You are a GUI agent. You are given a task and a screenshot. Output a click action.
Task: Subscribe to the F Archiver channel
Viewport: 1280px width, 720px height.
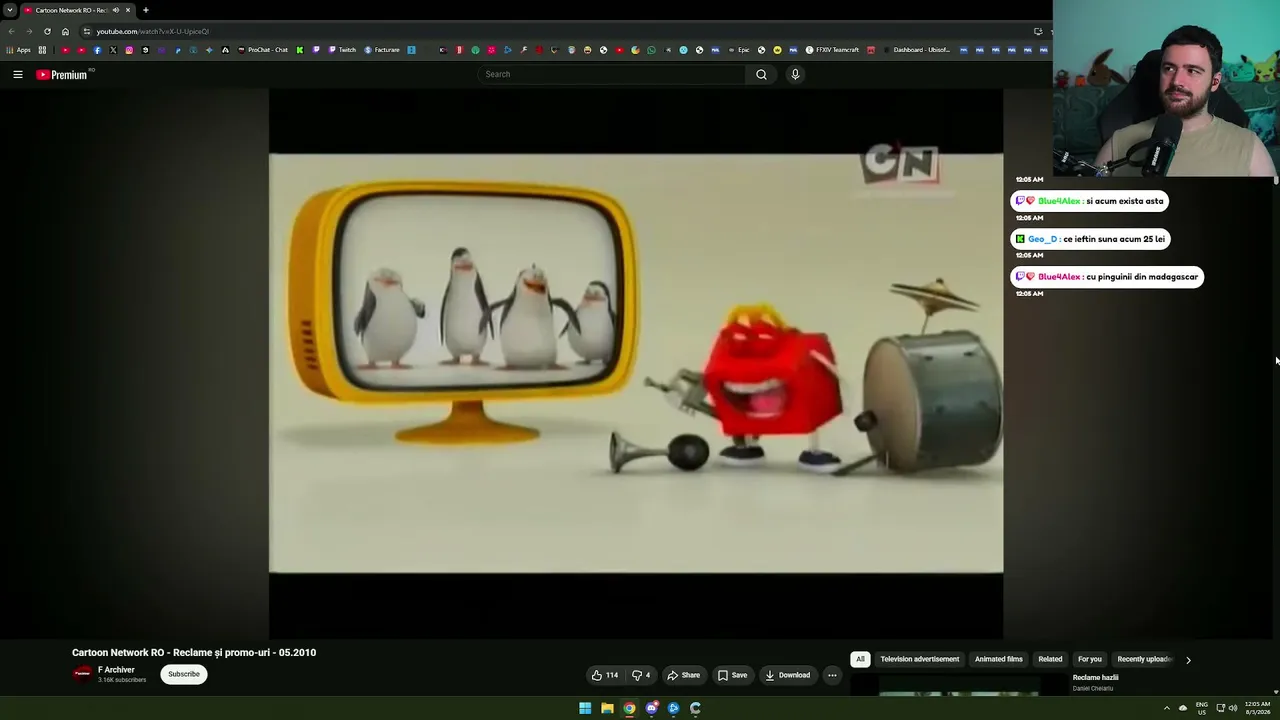[184, 674]
